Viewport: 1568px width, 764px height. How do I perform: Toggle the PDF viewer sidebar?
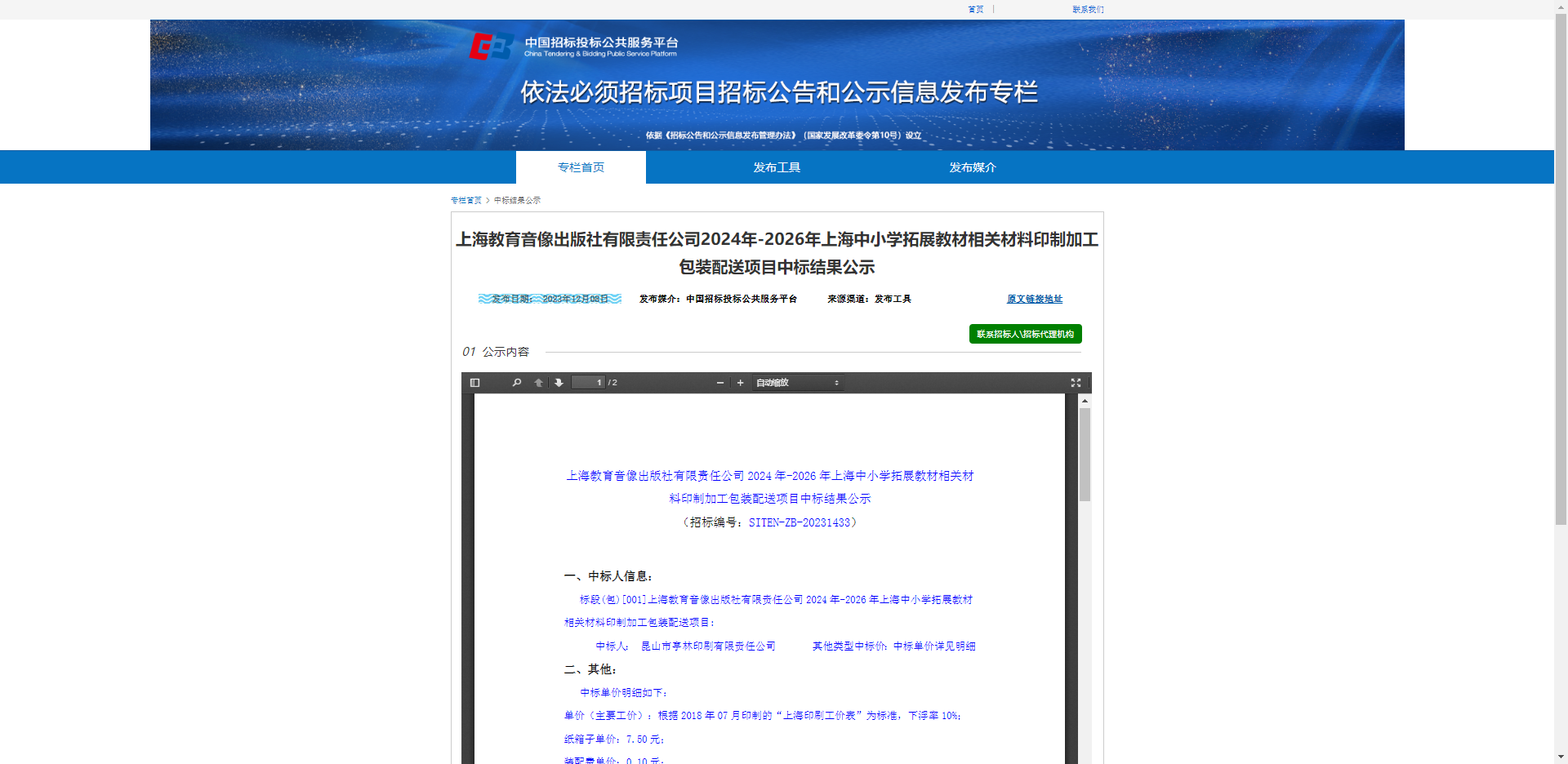click(x=474, y=383)
